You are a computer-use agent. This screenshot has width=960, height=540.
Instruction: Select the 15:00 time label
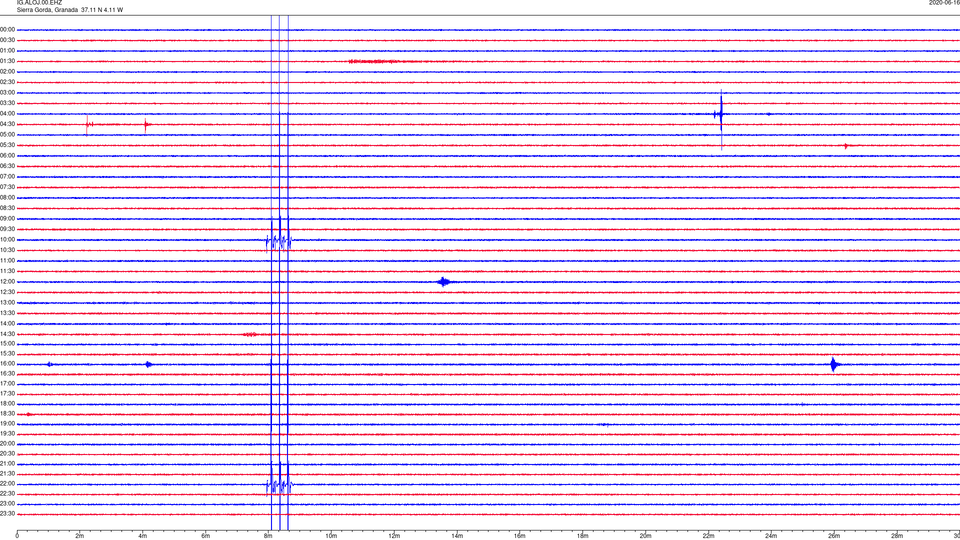8,343
